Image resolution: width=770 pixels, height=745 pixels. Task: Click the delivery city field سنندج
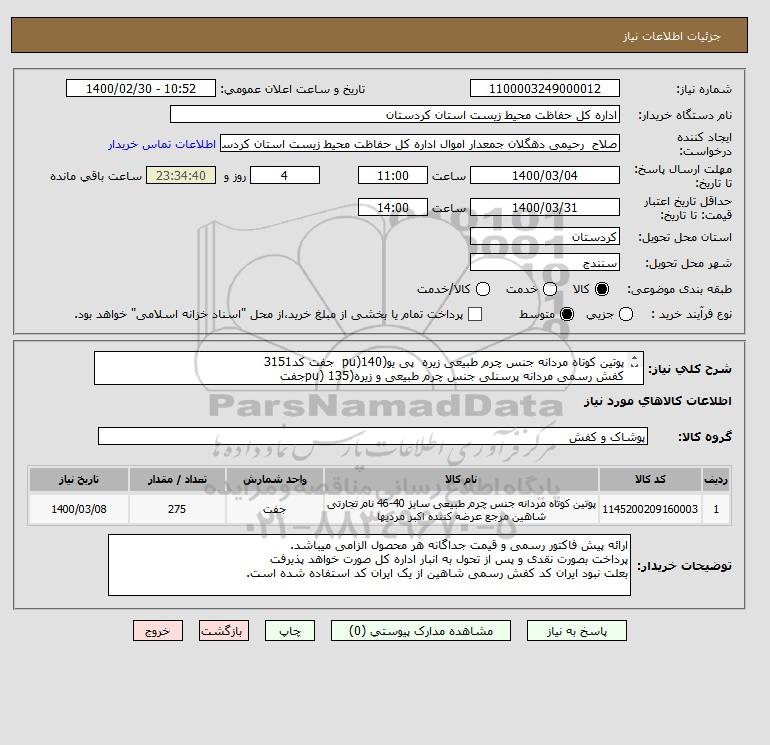545,262
